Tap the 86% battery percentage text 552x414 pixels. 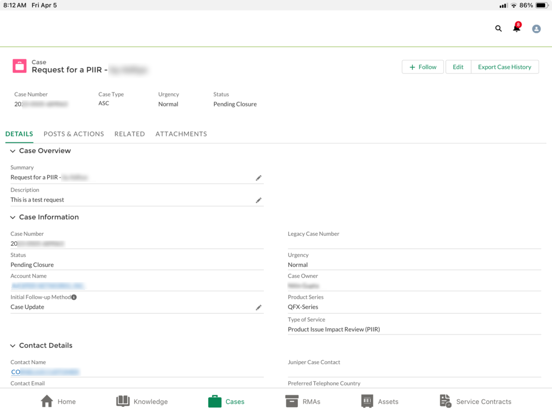coord(526,5)
